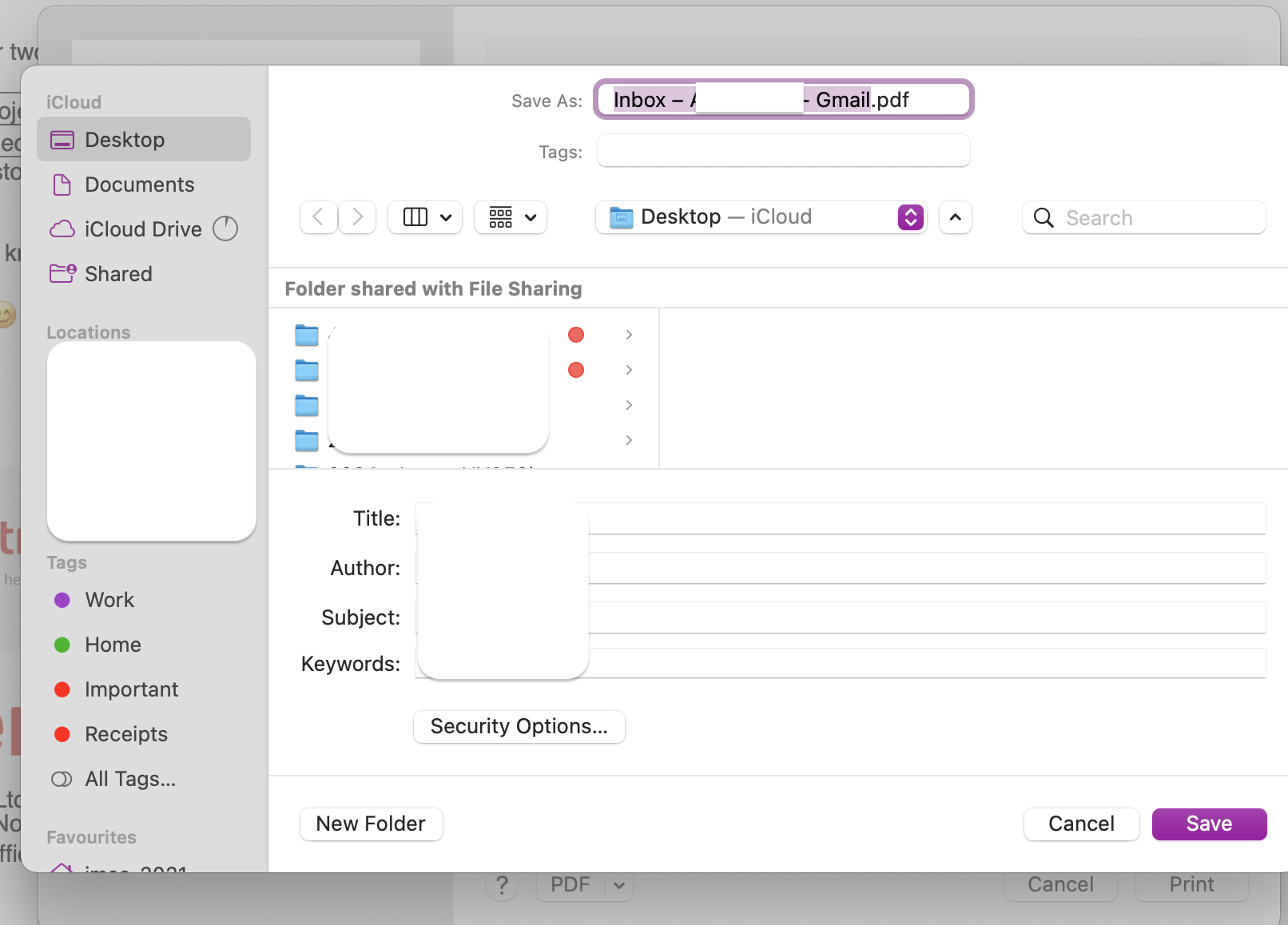The height and width of the screenshot is (925, 1288).
Task: Cancel the save dialog
Action: [x=1082, y=824]
